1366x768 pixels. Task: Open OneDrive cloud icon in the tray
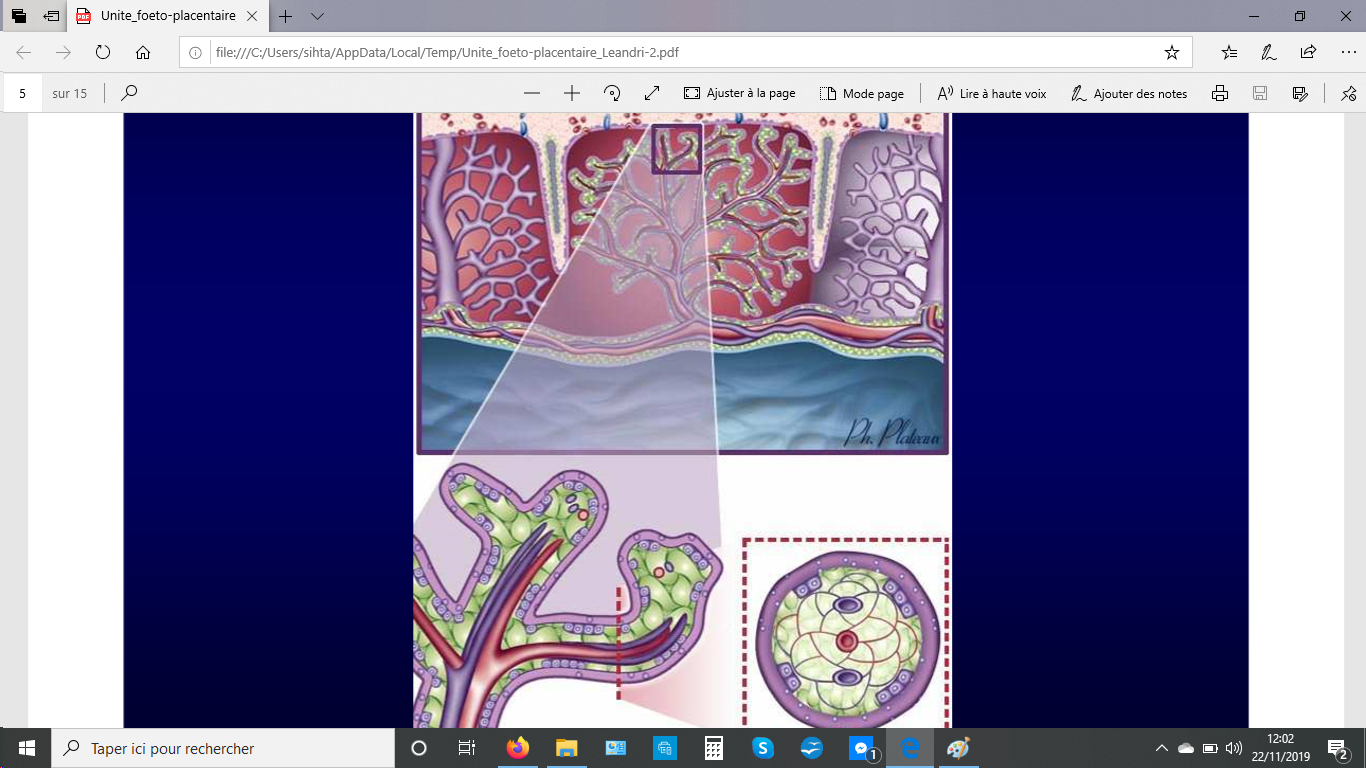(1186, 748)
